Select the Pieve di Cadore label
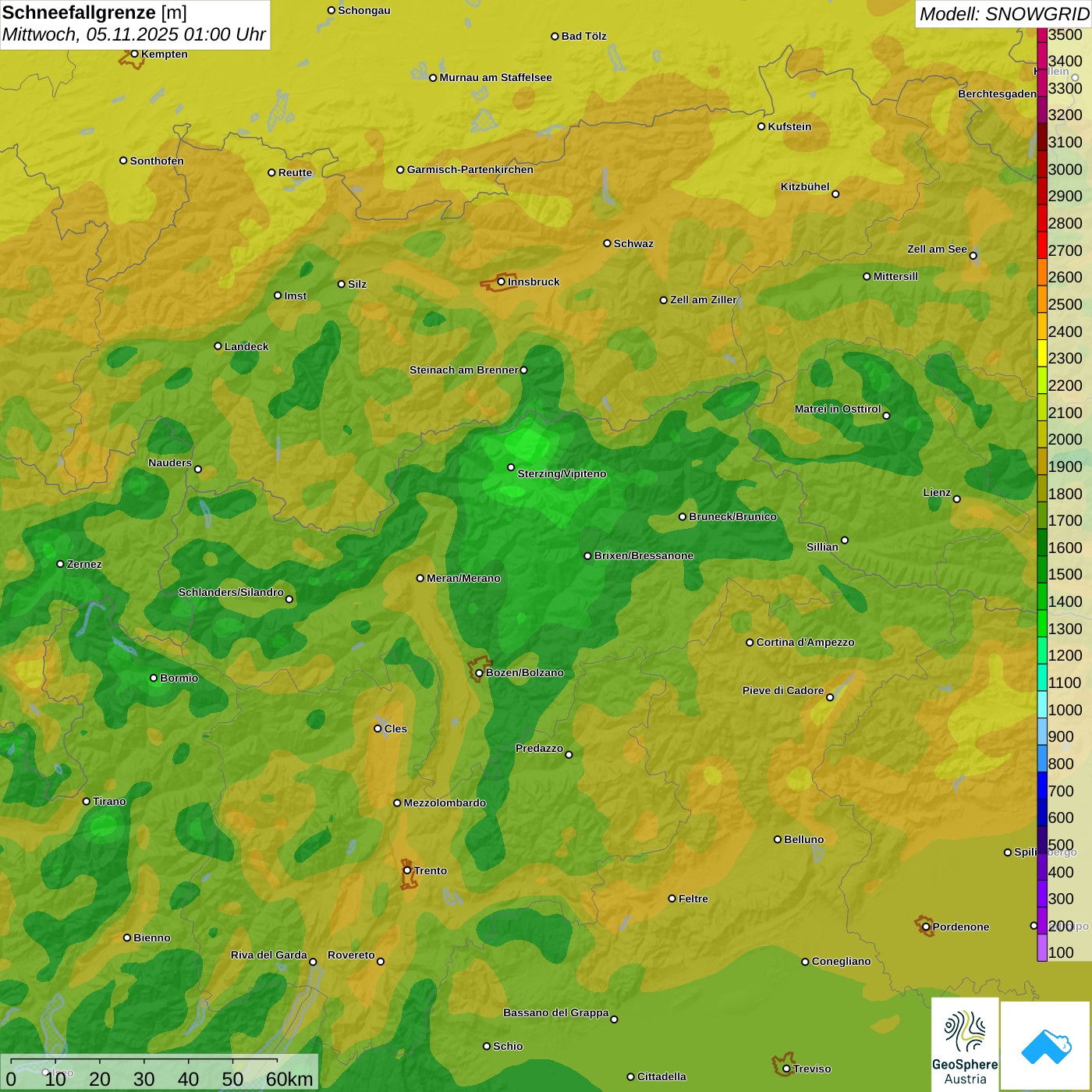 tap(783, 690)
